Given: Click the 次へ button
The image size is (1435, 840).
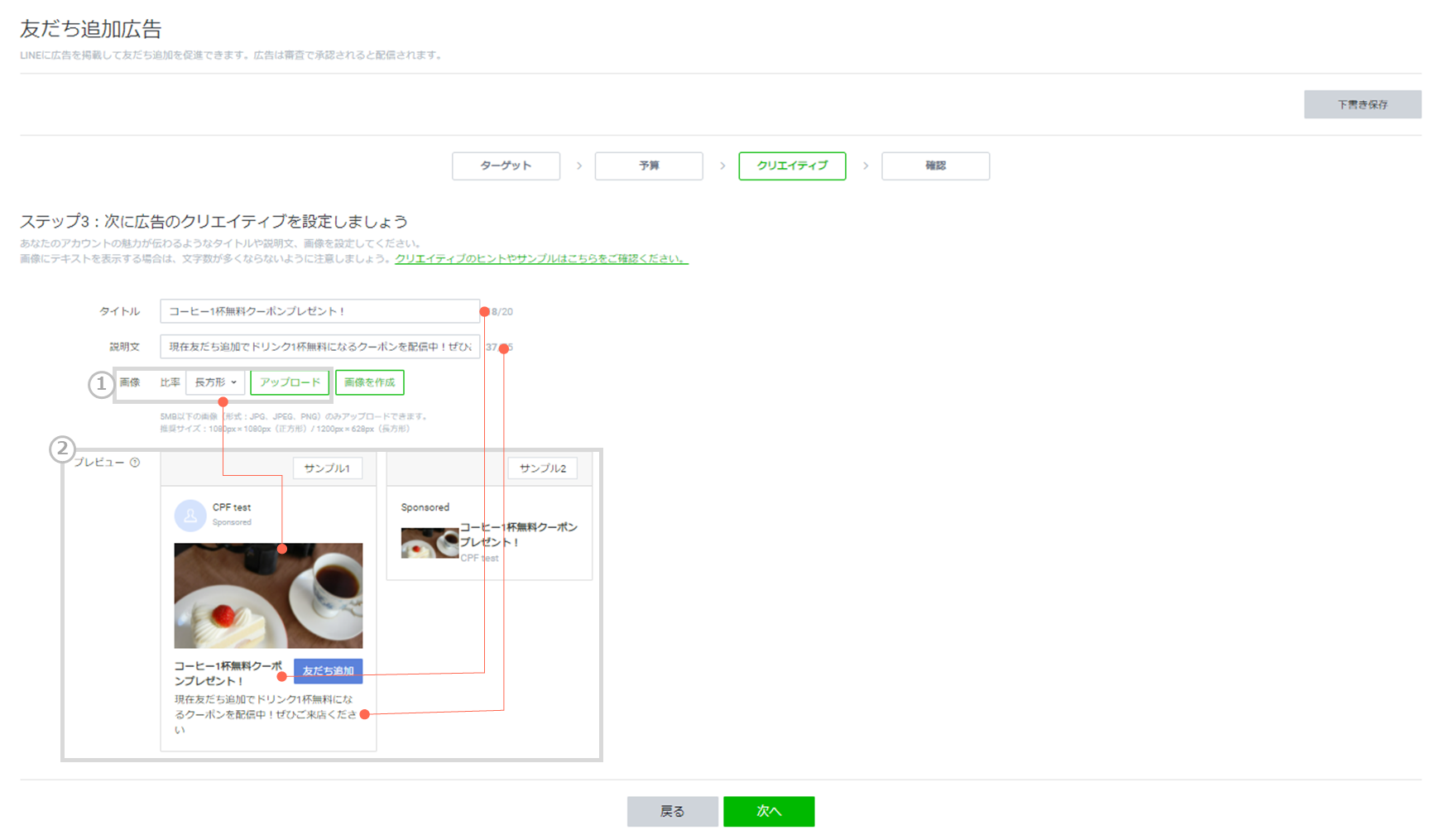Looking at the screenshot, I should point(769,812).
